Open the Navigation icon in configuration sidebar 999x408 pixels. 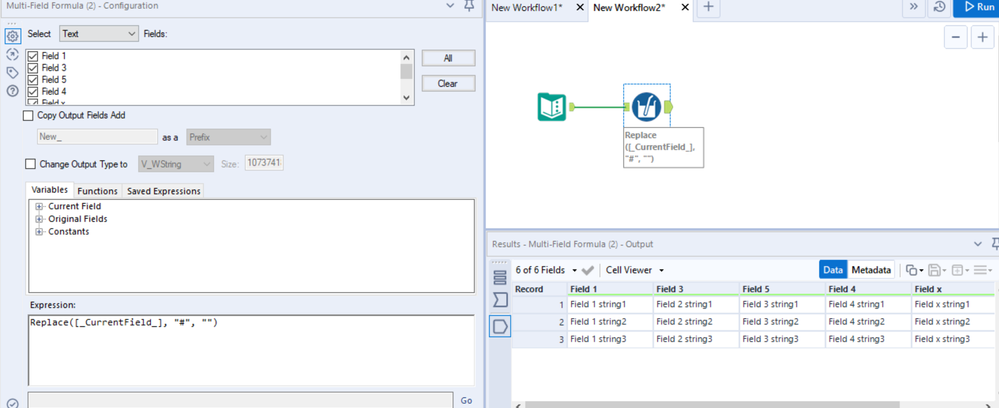tap(12, 54)
